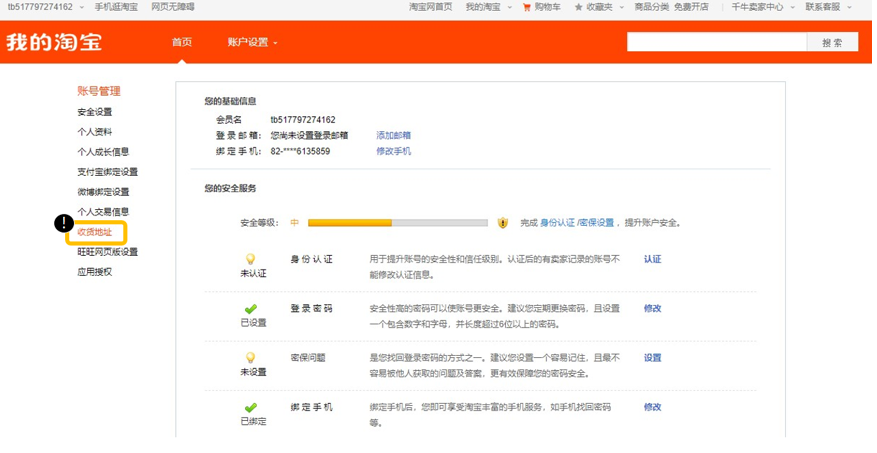Open 支付宝绑定设置 in sidebar
The height and width of the screenshot is (453, 877).
click(x=107, y=172)
